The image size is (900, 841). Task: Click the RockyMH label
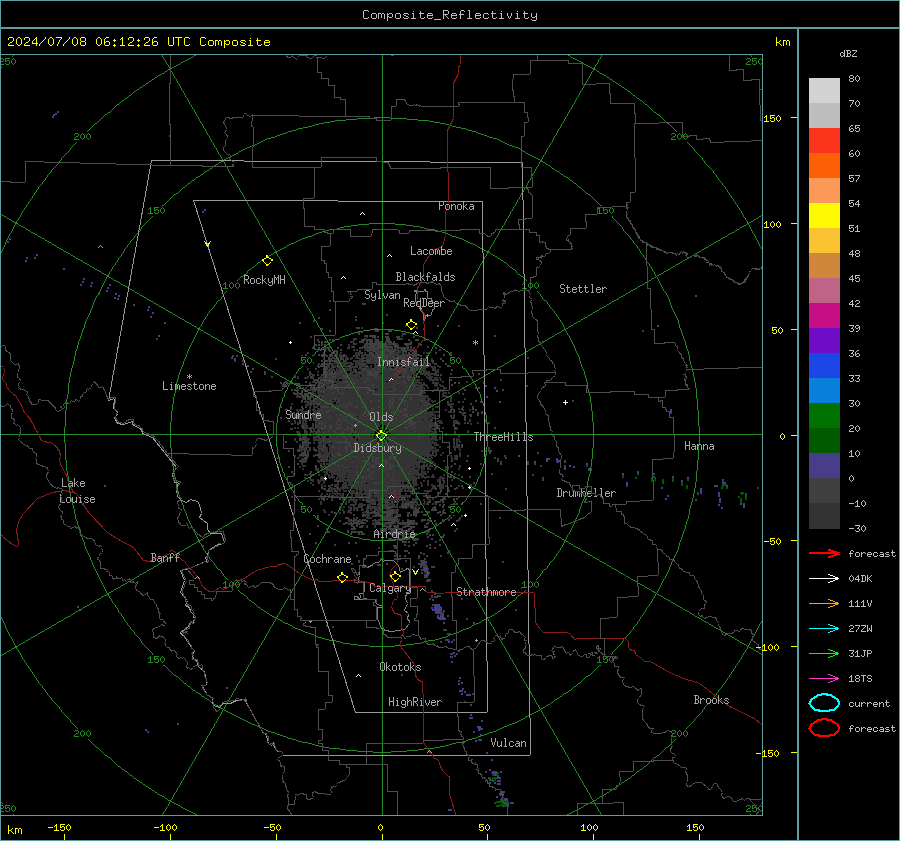[264, 280]
